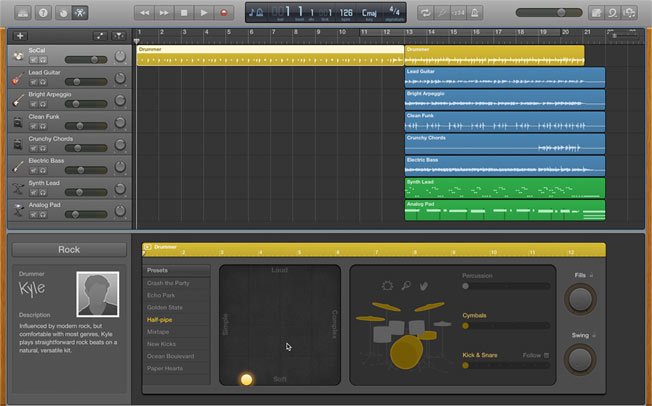
Task: Choose the Crash the Party preset
Action: click(168, 283)
